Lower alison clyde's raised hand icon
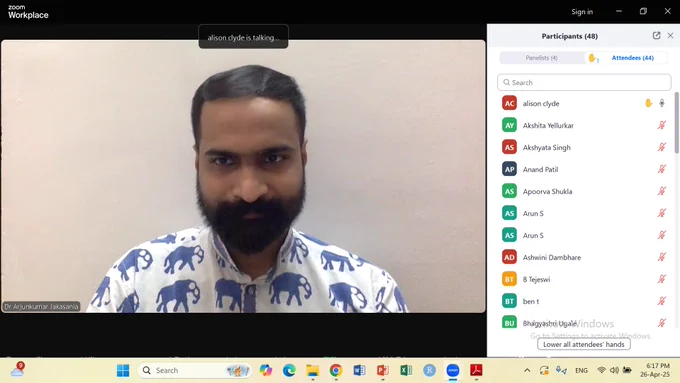Image resolution: width=680 pixels, height=383 pixels. (x=648, y=103)
